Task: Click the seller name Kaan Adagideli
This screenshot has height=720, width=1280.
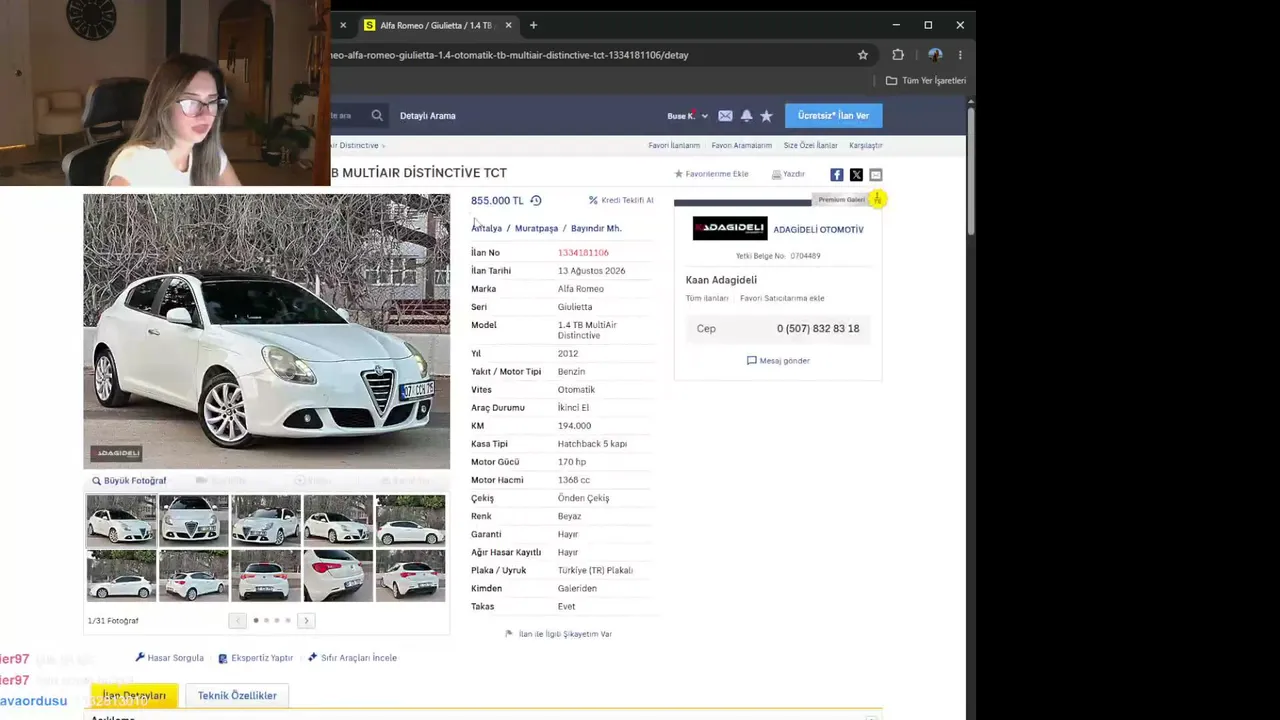Action: tap(721, 280)
